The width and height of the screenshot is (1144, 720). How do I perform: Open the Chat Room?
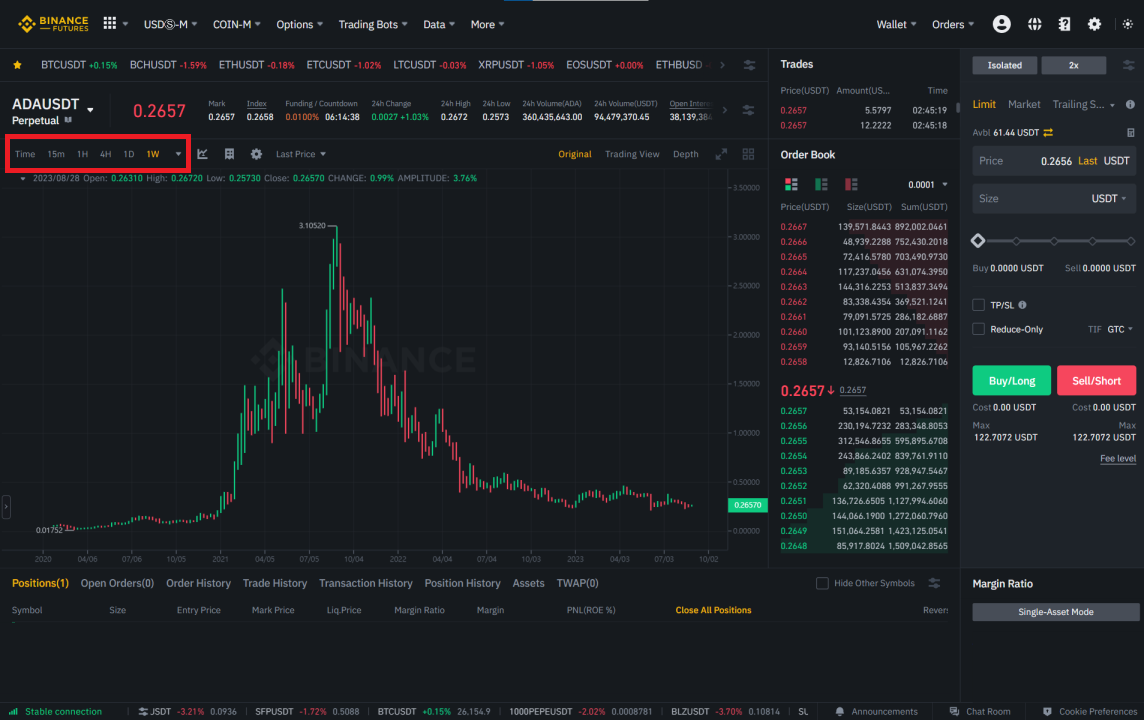coord(980,711)
